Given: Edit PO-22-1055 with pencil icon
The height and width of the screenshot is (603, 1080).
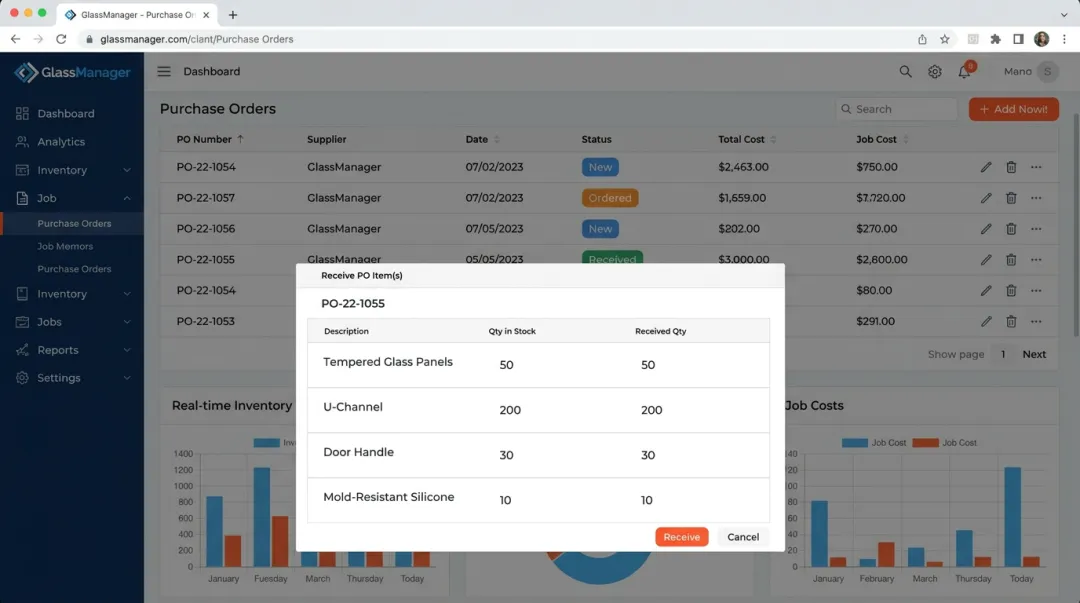Looking at the screenshot, I should 986,260.
